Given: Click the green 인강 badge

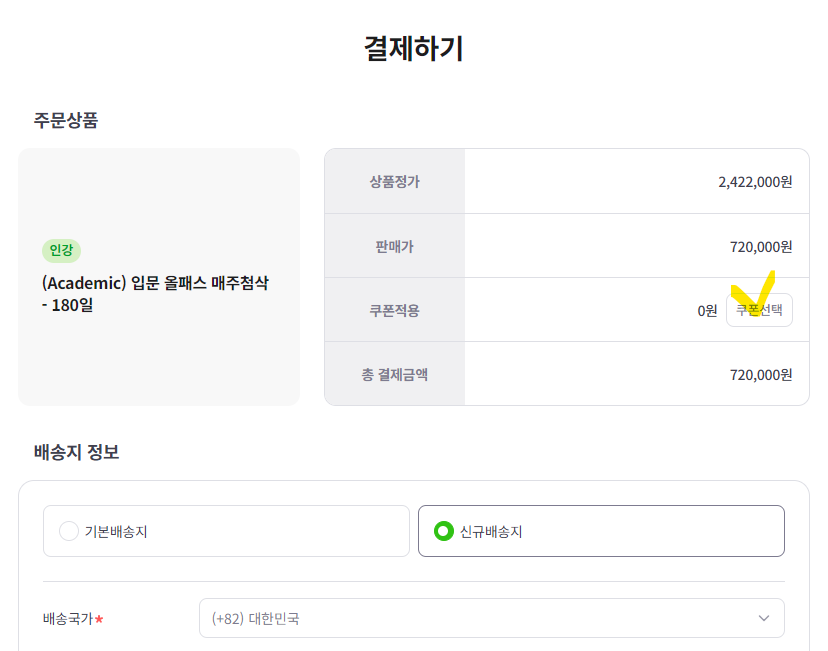Looking at the screenshot, I should click(x=61, y=250).
